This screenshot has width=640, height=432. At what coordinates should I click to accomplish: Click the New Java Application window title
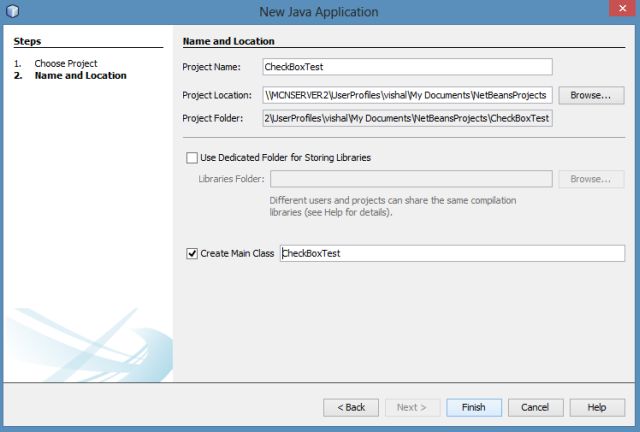click(x=319, y=12)
